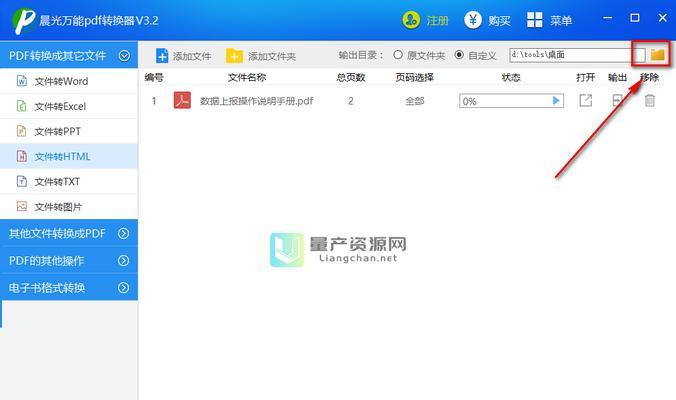
Task: Click the 0% conversion progress bar
Action: (x=511, y=100)
